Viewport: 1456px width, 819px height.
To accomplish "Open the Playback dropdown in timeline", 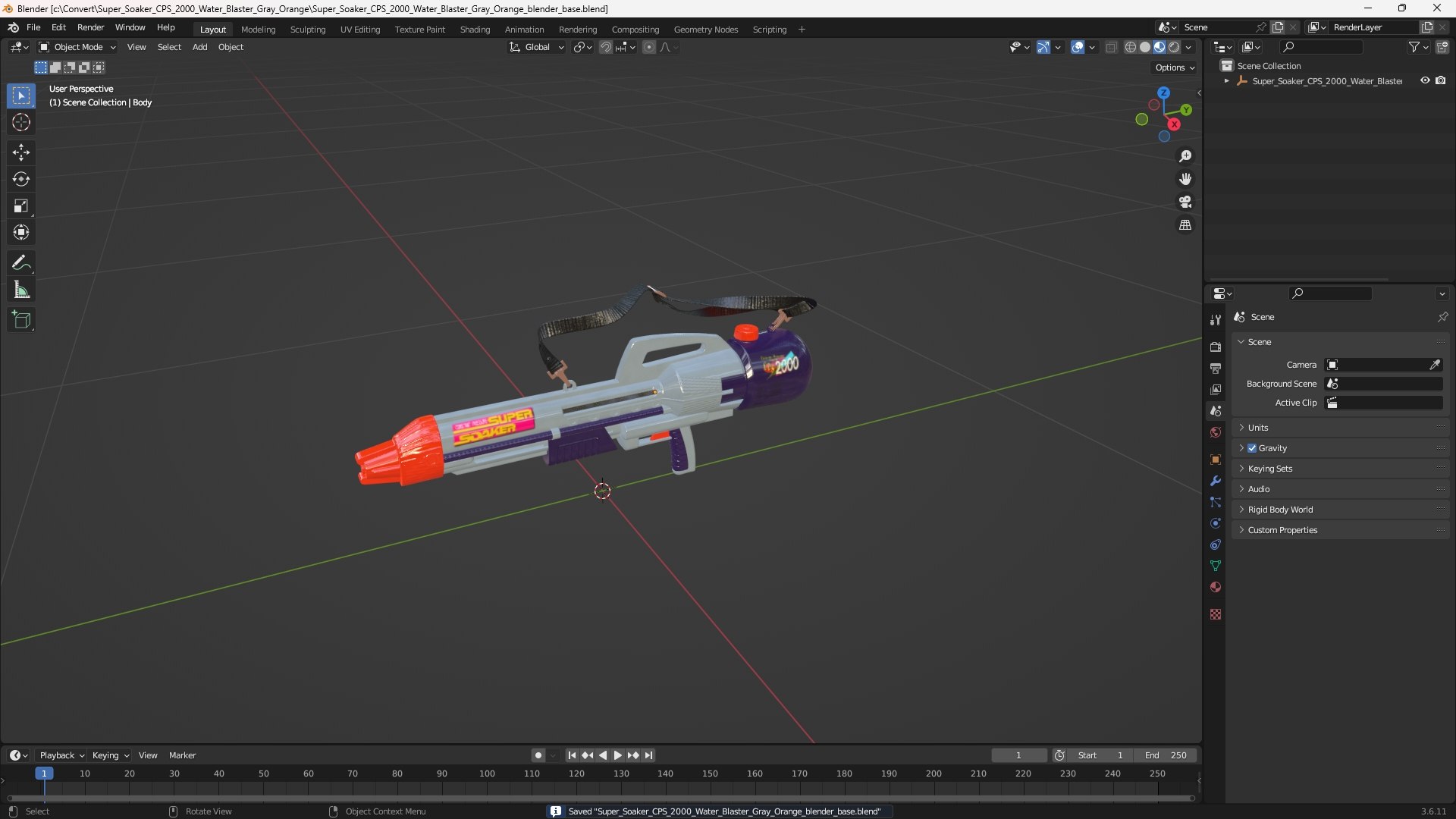I will click(x=61, y=755).
